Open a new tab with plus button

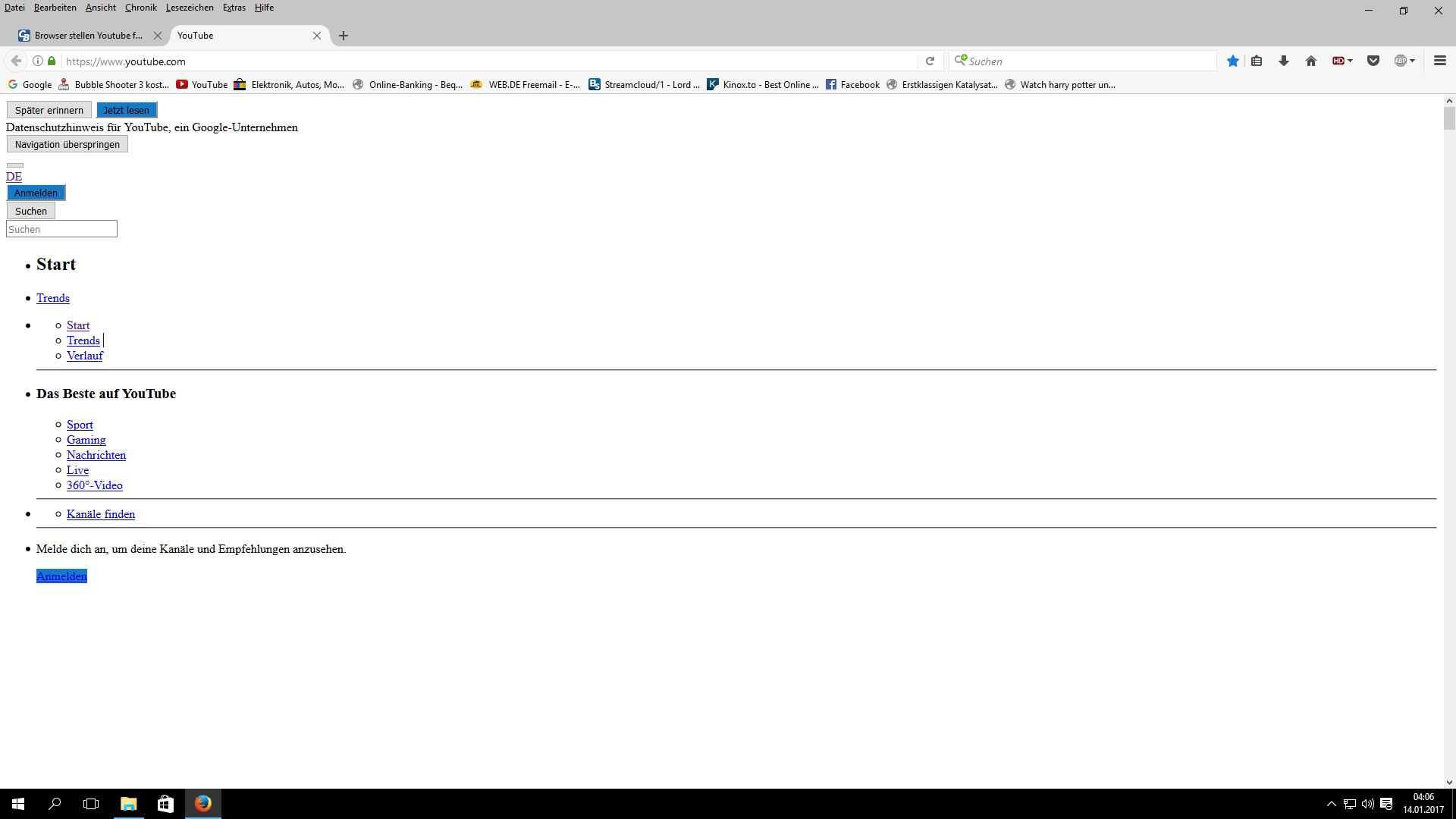pos(344,36)
